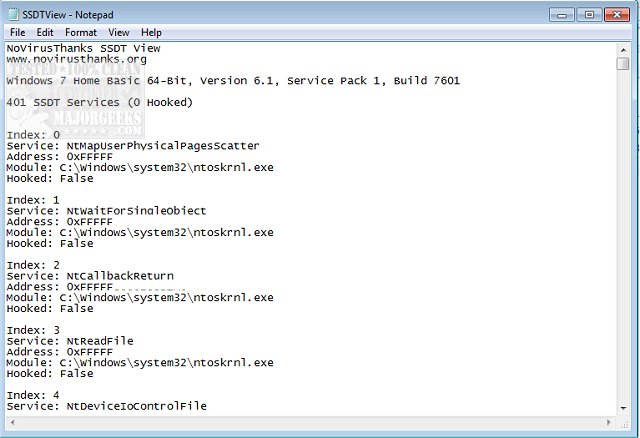This screenshot has width=640, height=438.
Task: Click the 'Index: 3' line
Action: point(33,330)
